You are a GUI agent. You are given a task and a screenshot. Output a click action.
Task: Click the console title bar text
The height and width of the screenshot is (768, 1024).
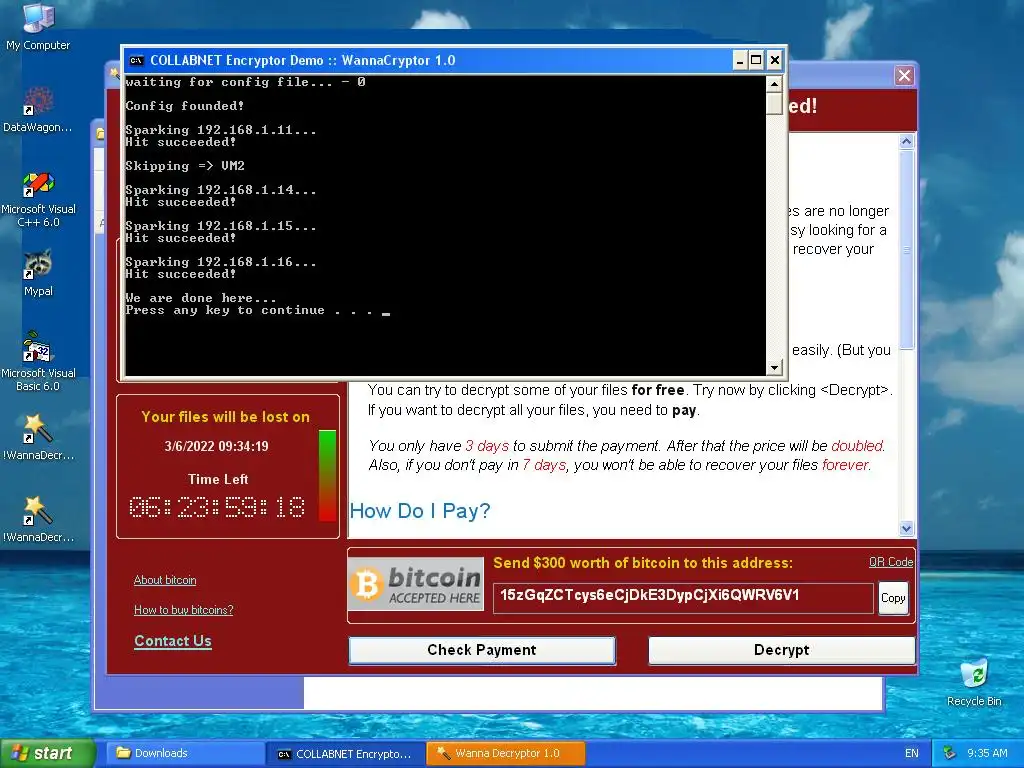302,61
